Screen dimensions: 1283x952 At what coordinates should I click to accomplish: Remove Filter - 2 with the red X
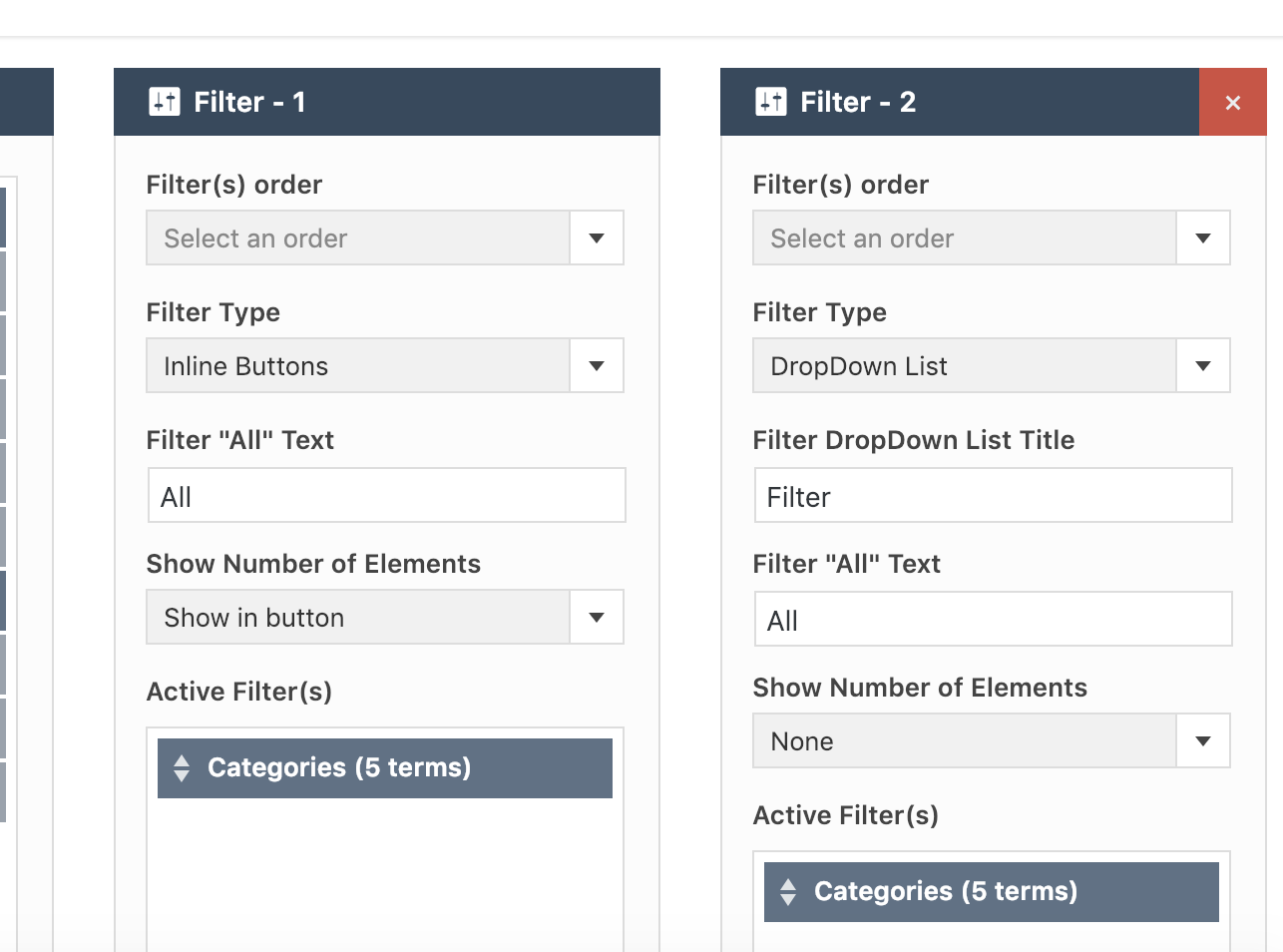tap(1233, 102)
